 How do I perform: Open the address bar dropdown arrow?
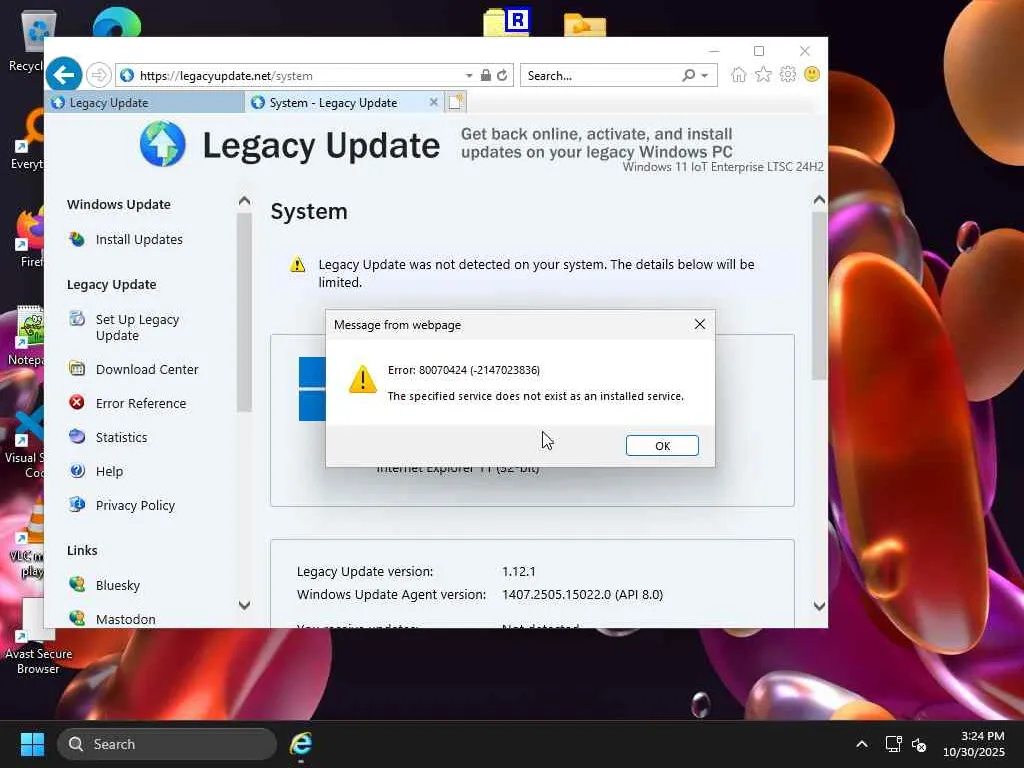point(469,76)
